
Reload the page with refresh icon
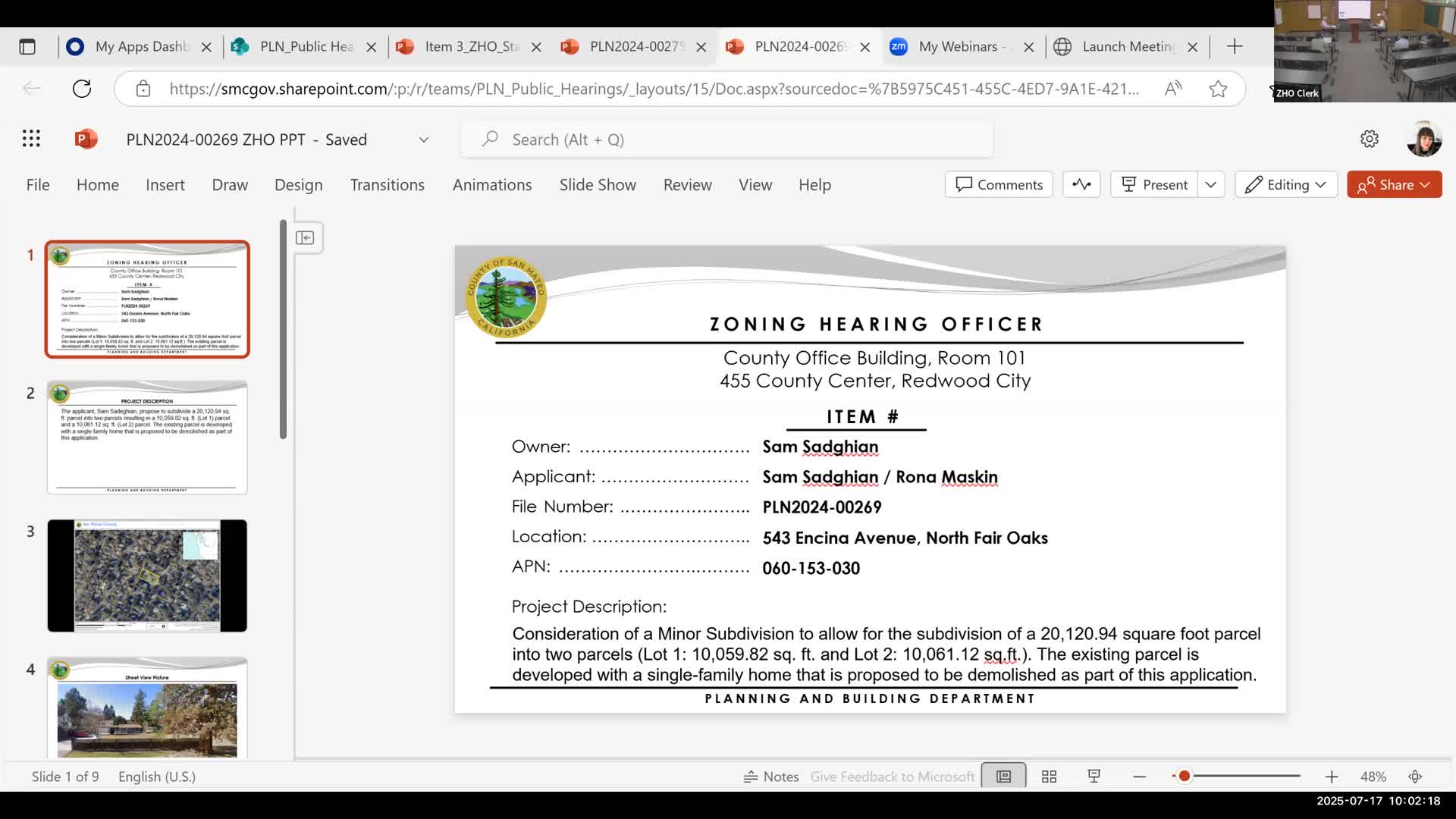pos(82,88)
